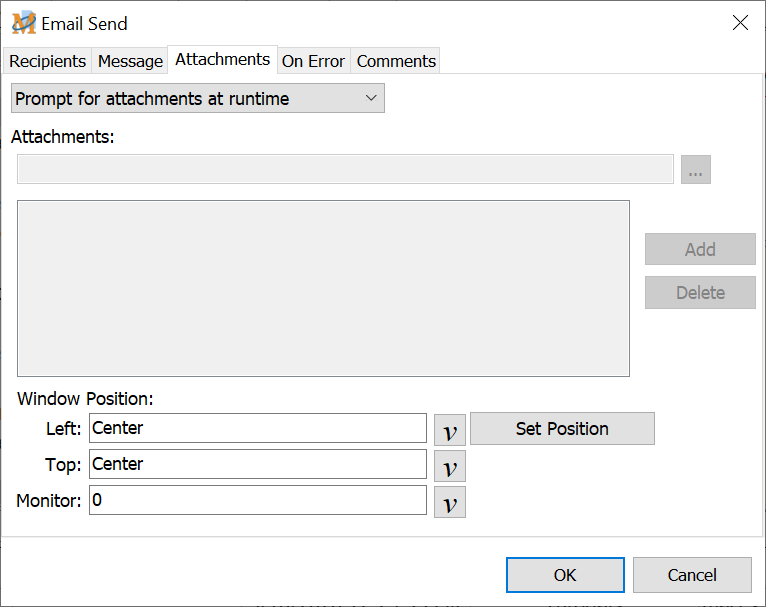766x607 pixels.
Task: Click the Cancel button
Action: click(x=692, y=575)
